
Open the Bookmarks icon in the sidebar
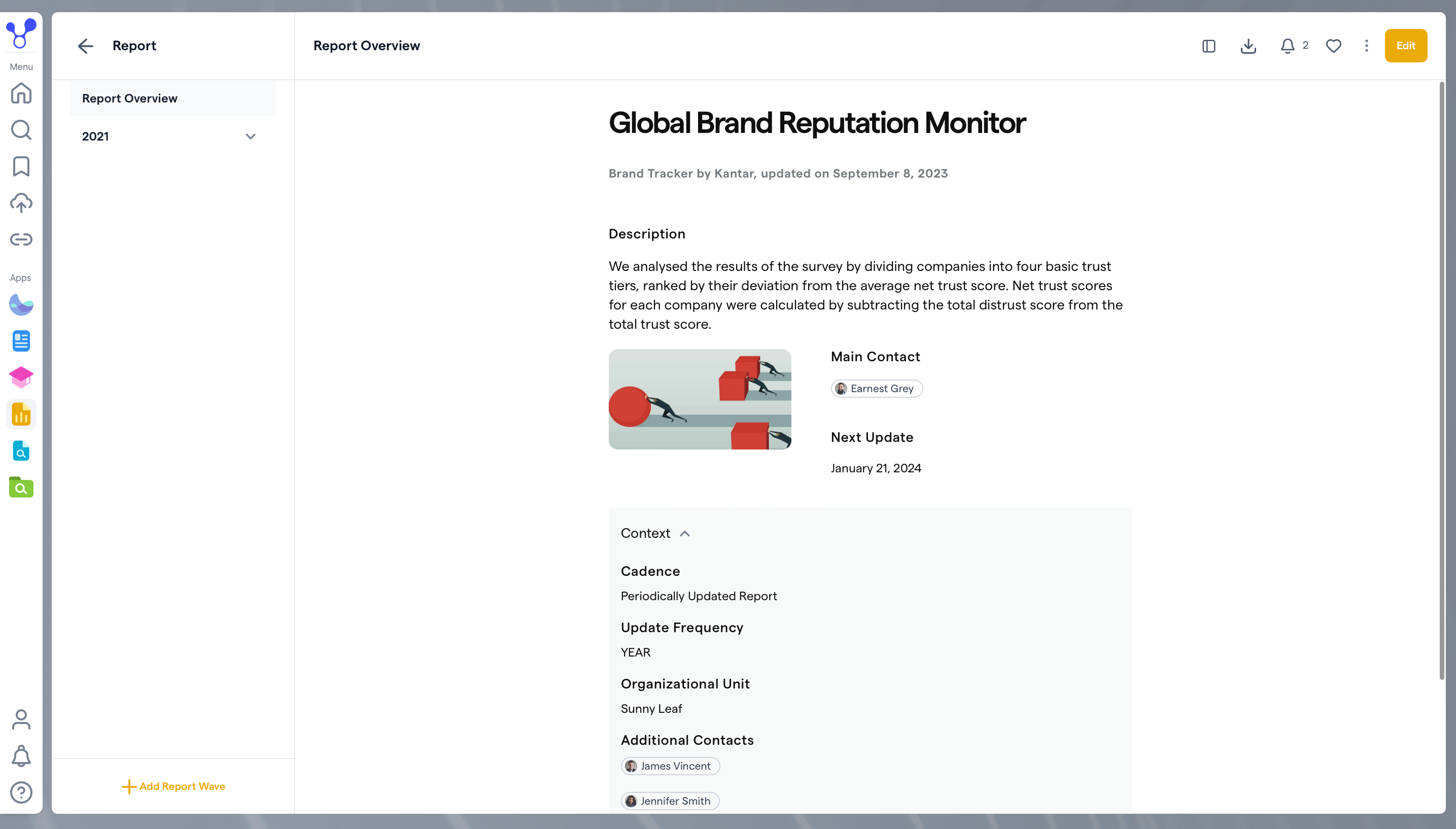coord(21,166)
